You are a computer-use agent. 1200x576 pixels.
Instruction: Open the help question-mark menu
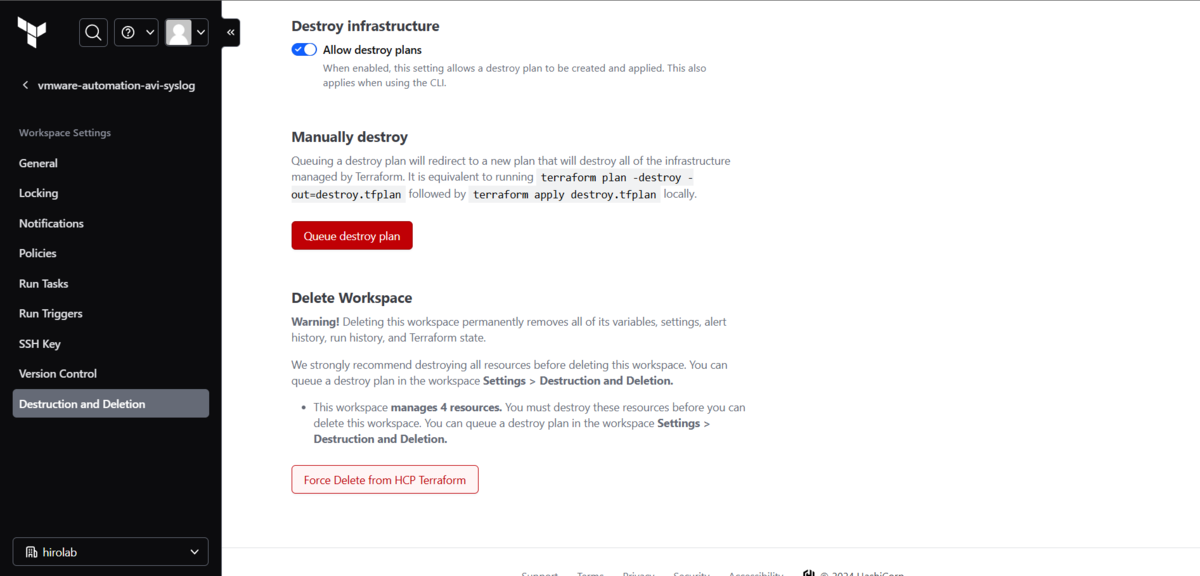(x=137, y=33)
